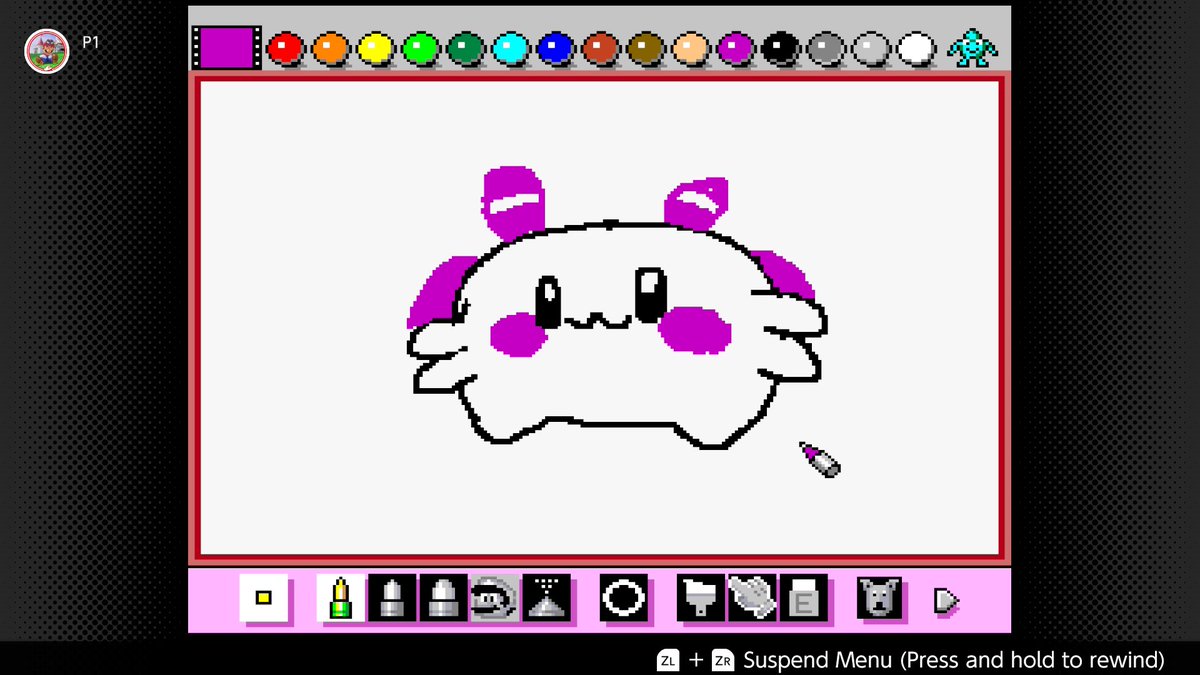Open the robot icon beside the palette
This screenshot has height=675, width=1200.
tap(970, 45)
